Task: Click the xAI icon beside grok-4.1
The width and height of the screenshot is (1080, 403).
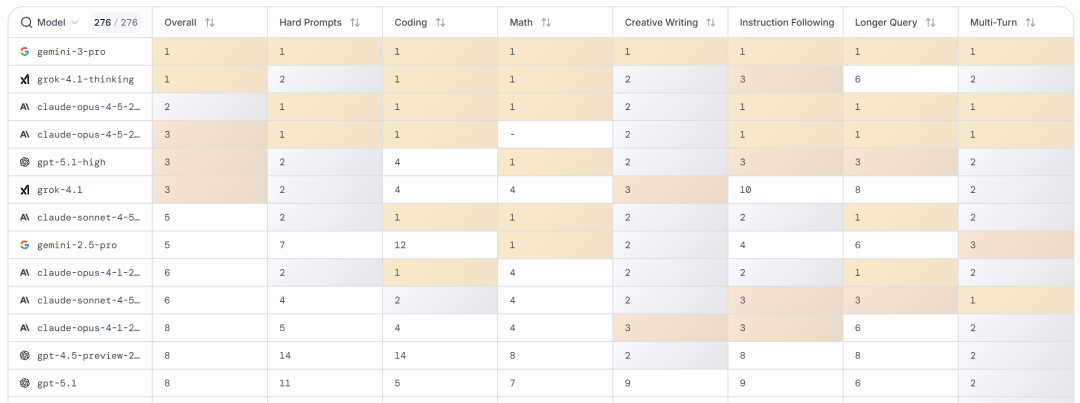Action: 25,189
